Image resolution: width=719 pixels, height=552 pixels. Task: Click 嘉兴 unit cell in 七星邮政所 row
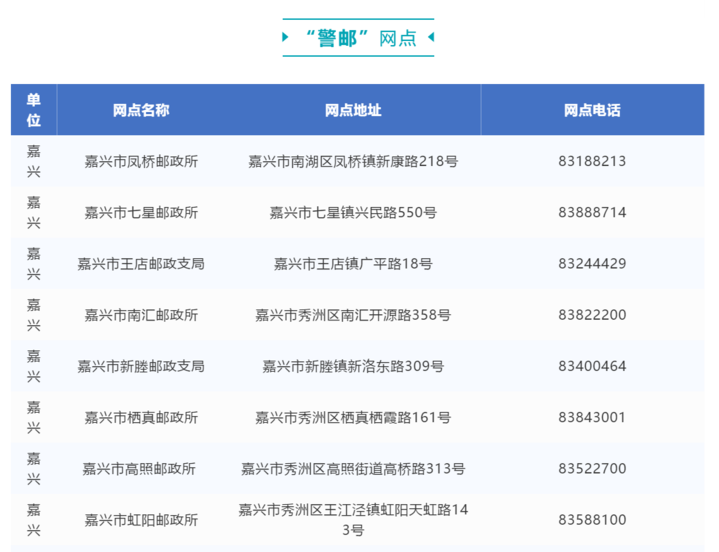pyautogui.click(x=33, y=213)
